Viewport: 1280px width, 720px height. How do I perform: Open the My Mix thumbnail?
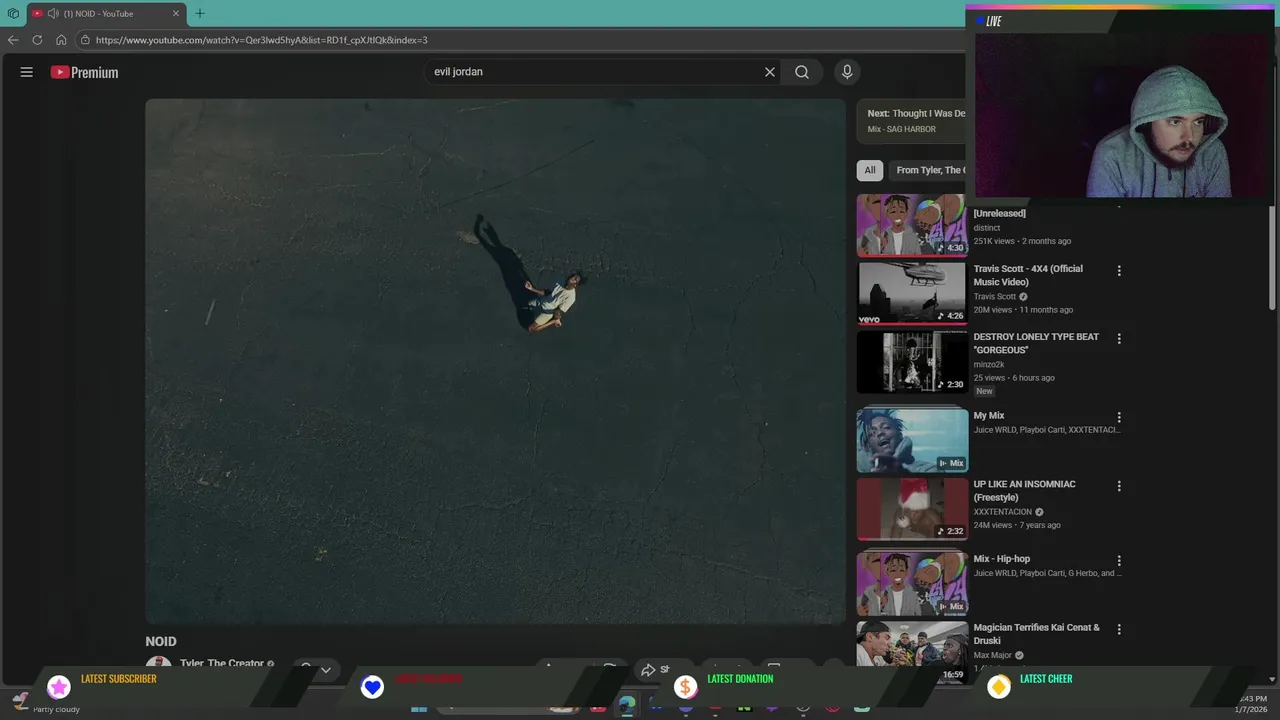[x=912, y=440]
